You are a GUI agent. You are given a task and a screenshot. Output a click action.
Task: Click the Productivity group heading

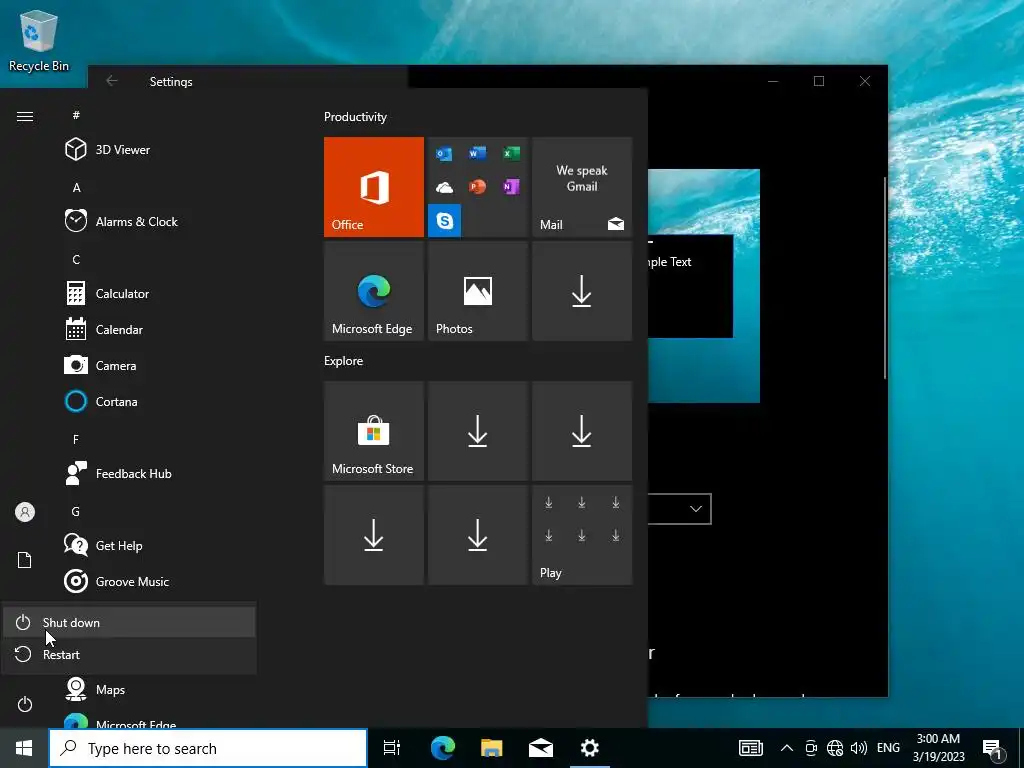point(355,117)
